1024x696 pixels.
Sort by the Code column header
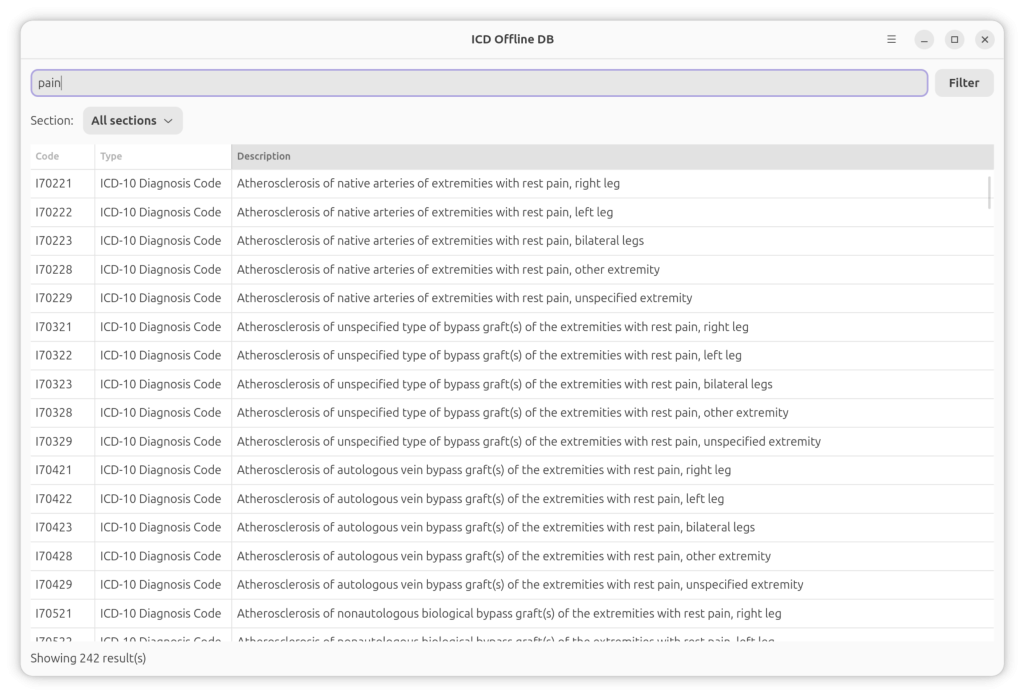(x=62, y=156)
